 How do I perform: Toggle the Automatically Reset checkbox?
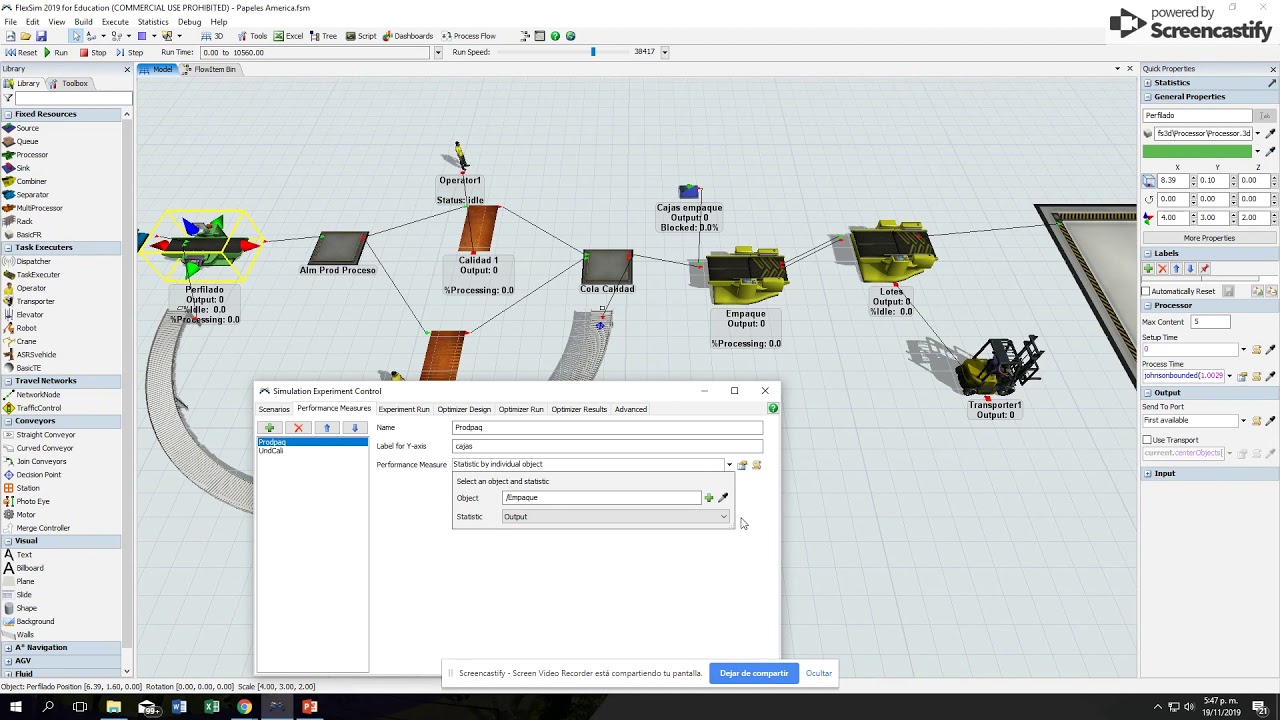(1147, 291)
